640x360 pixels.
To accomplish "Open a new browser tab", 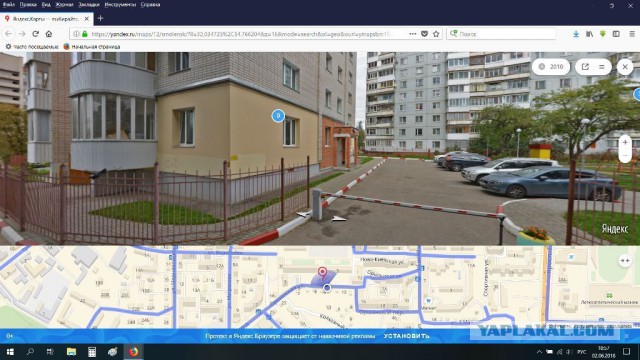I will pyautogui.click(x=100, y=18).
